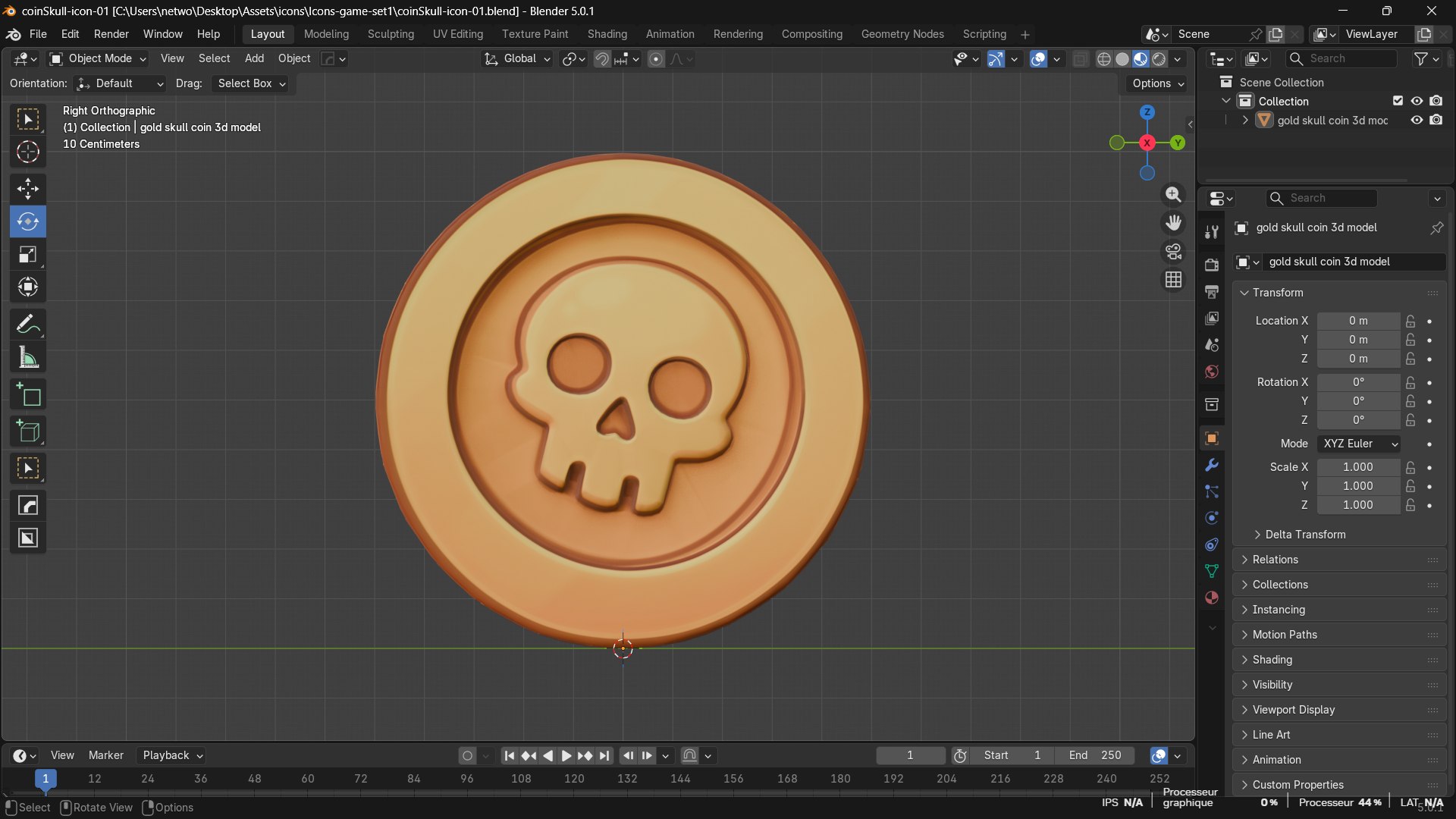The width and height of the screenshot is (1456, 819).
Task: Open the Add menu in viewport header
Action: 254,58
